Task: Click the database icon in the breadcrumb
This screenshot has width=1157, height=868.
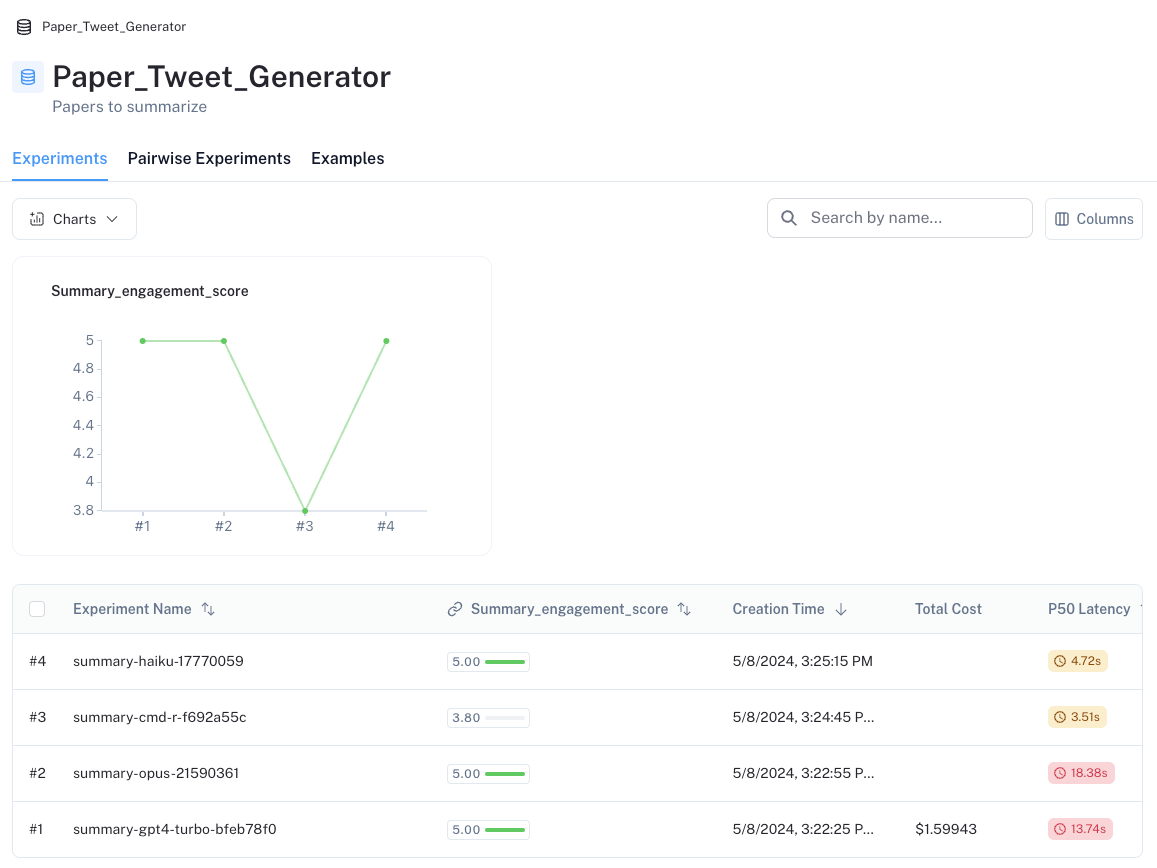Action: 24,27
